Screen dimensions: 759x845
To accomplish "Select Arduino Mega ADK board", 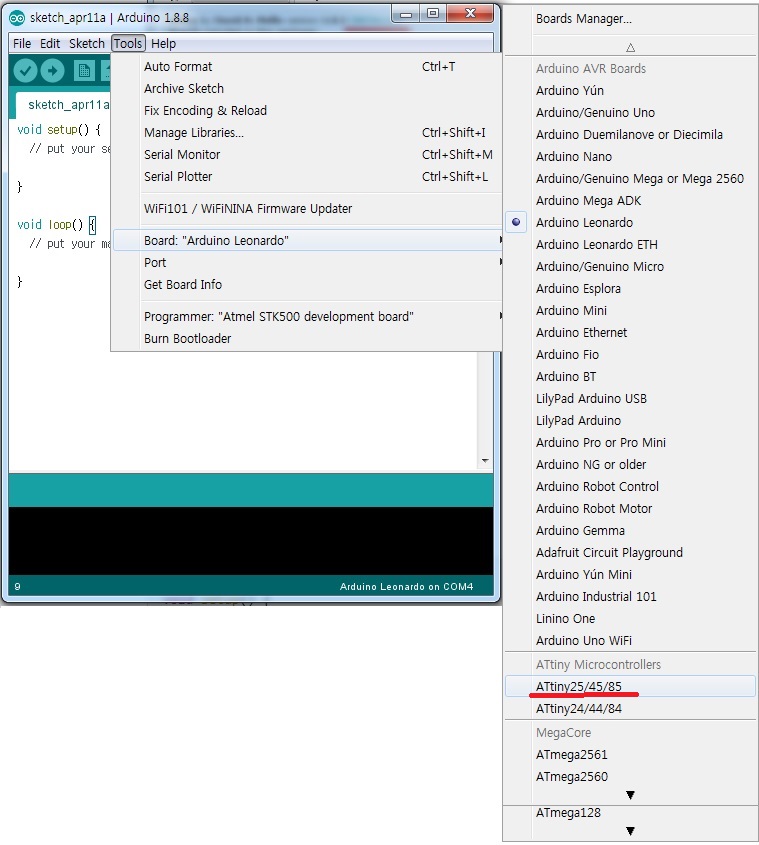I will pos(630,200).
